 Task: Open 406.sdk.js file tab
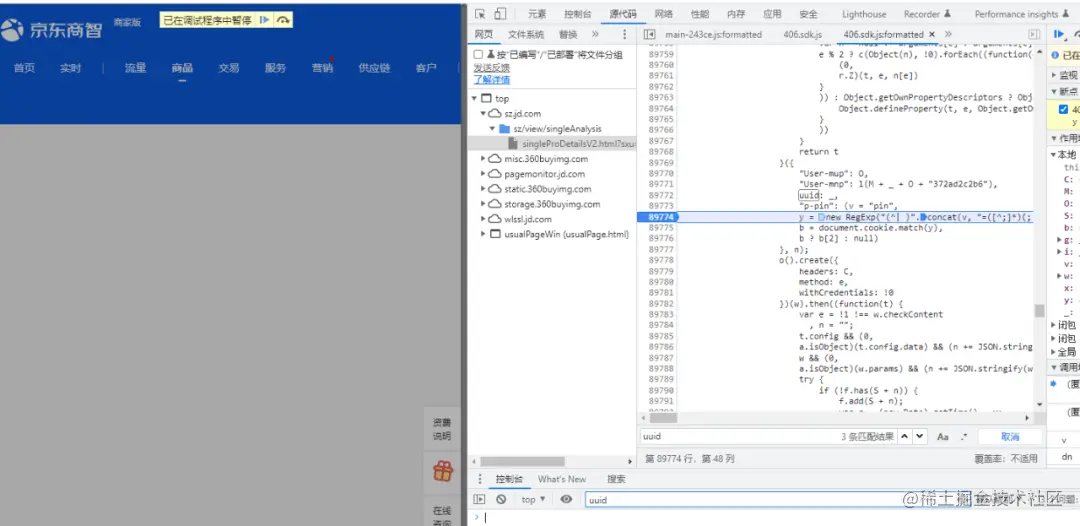point(802,34)
